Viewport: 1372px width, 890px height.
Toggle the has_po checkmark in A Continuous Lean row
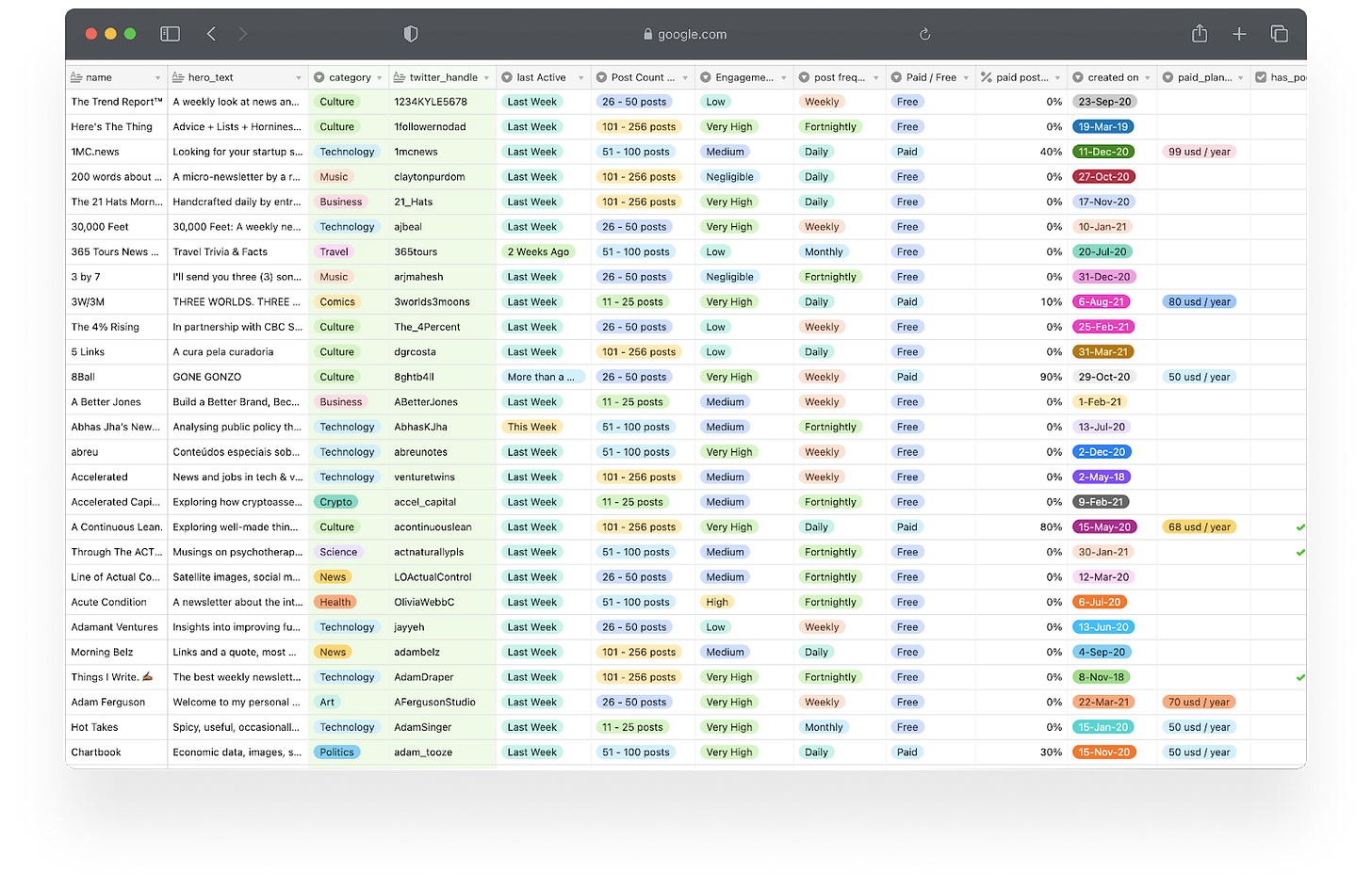click(x=1300, y=527)
